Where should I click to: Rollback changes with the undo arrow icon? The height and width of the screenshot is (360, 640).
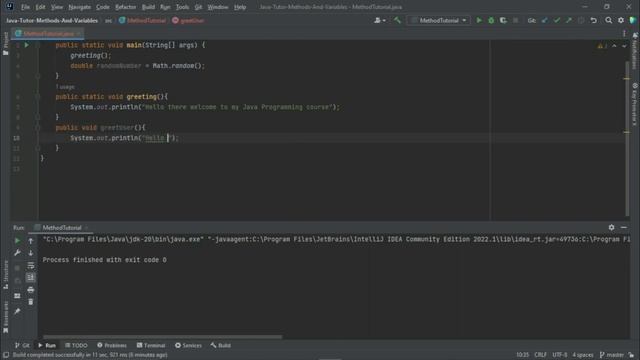[x=593, y=20]
